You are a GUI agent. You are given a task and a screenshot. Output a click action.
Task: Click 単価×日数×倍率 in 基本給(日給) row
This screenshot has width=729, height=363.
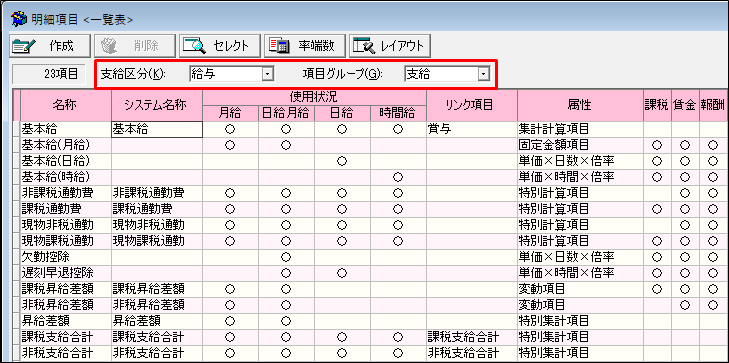click(580, 161)
